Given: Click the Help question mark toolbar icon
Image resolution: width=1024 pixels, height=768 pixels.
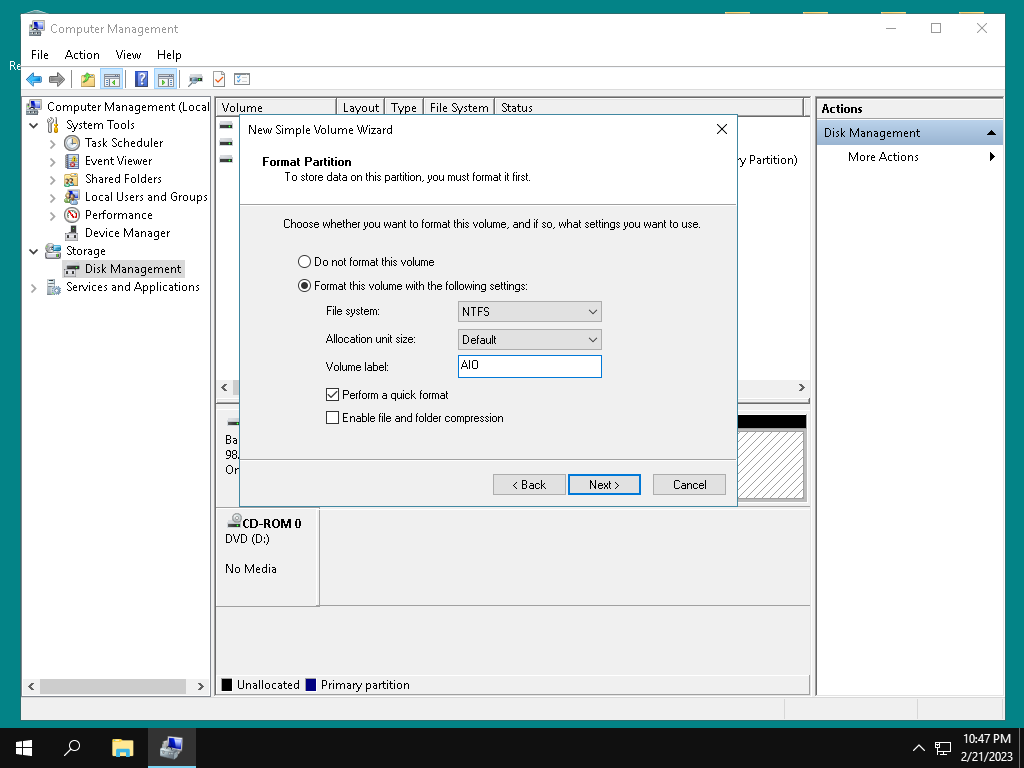Looking at the screenshot, I should pos(141,80).
